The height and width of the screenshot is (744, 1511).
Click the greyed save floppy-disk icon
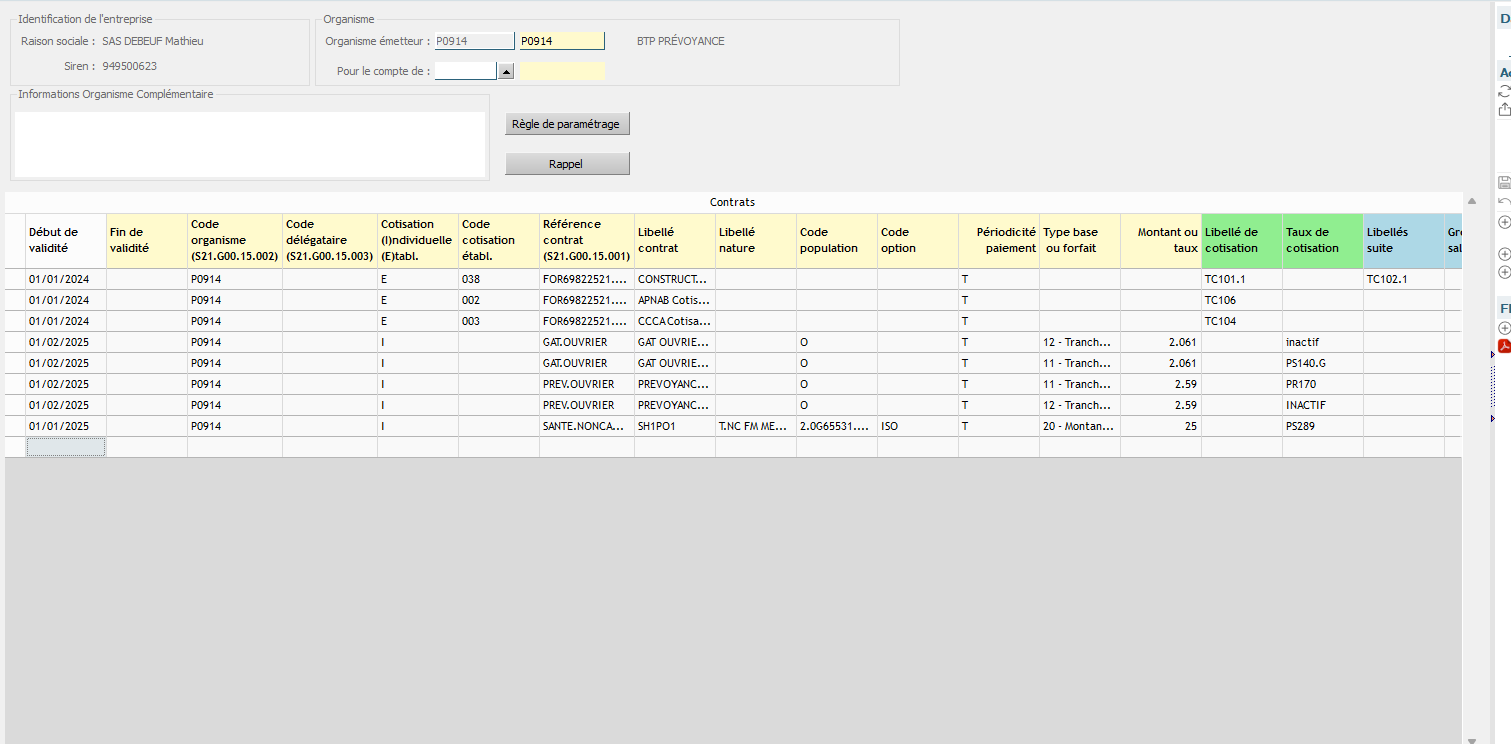[x=1504, y=182]
